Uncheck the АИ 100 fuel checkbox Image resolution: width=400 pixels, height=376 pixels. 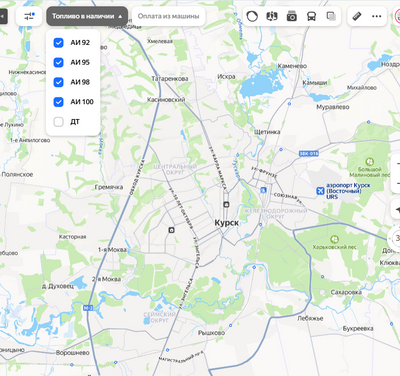pyautogui.click(x=58, y=102)
